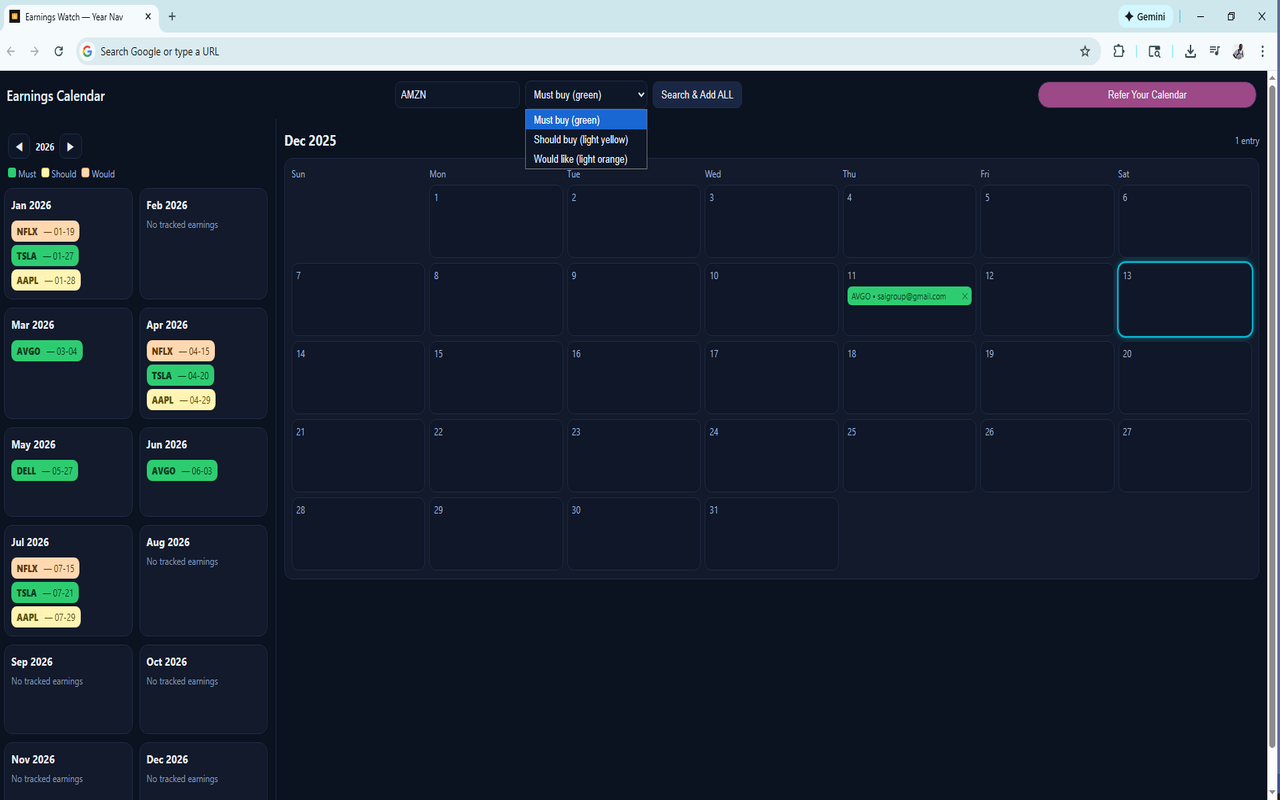Open Chrome's three-dot menu
The image size is (1280, 800).
pyautogui.click(x=1262, y=51)
